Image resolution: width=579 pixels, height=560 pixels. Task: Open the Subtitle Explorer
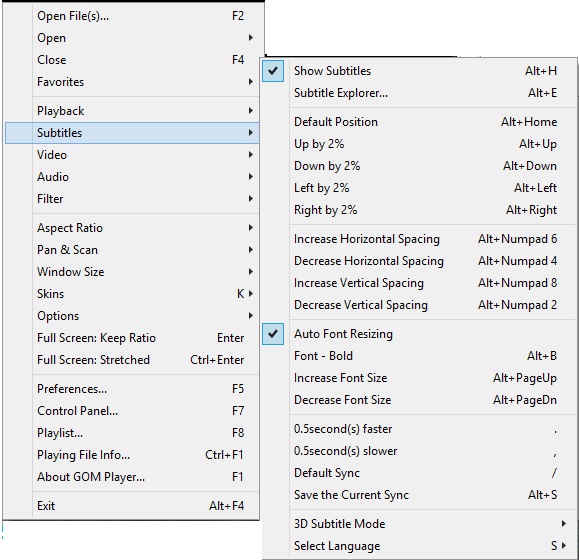(419, 93)
